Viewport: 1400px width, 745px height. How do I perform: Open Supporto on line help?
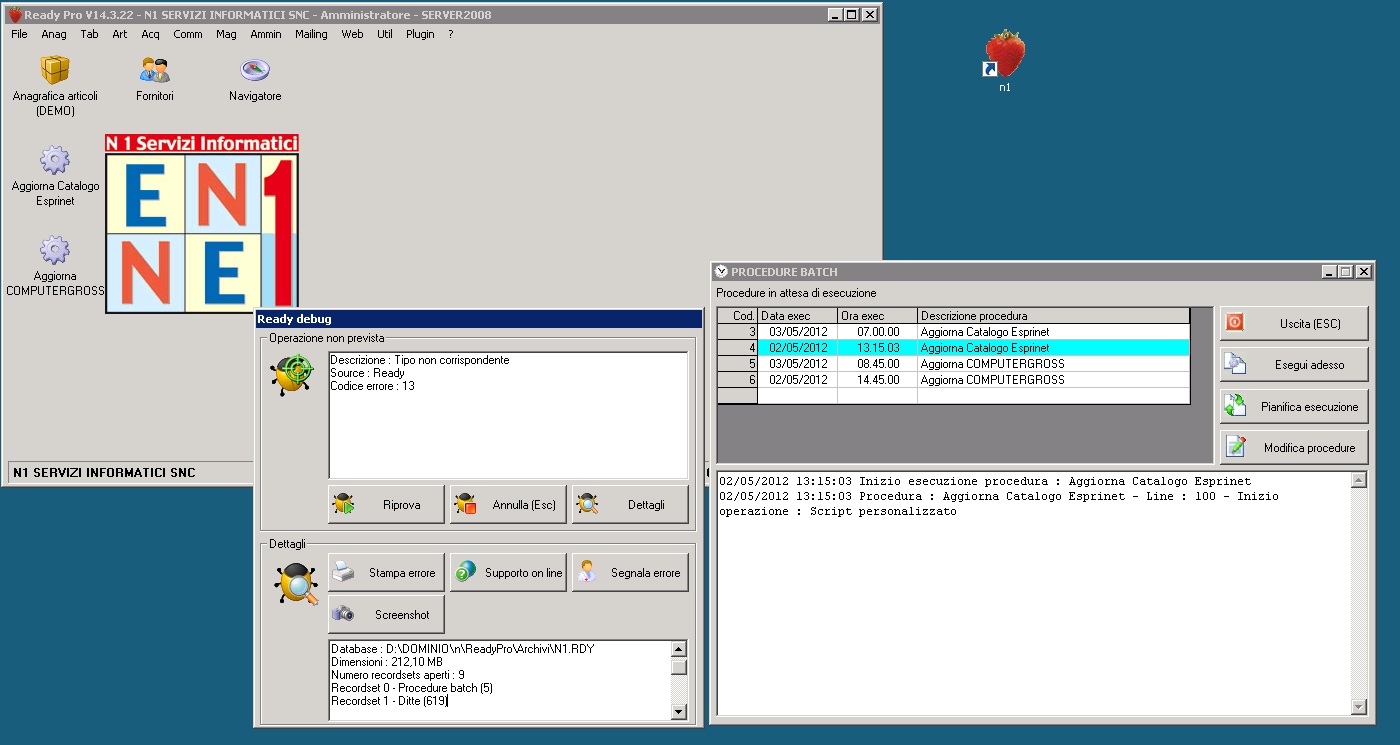[508, 573]
